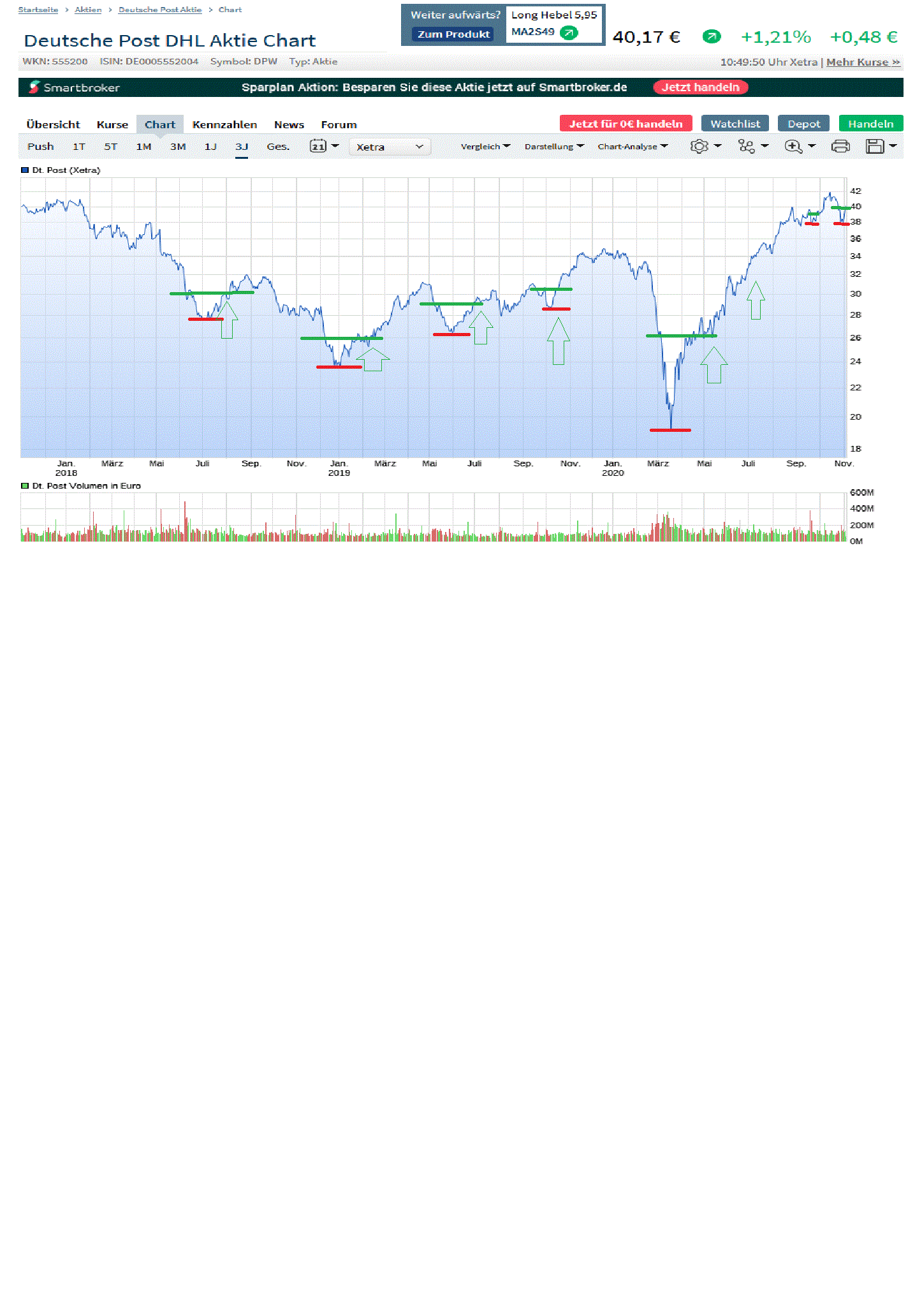Click the Sparplan Aktion banner text
The width and height of the screenshot is (922, 1316).
pyautogui.click(x=434, y=87)
